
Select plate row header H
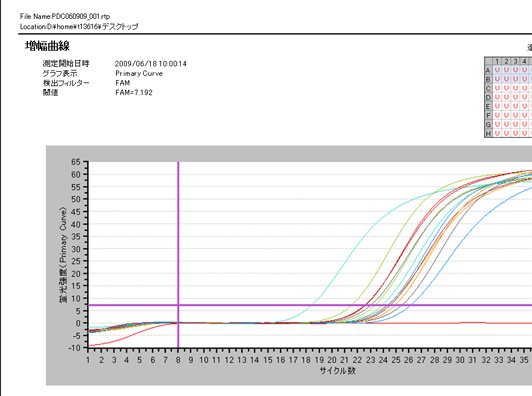point(488,133)
